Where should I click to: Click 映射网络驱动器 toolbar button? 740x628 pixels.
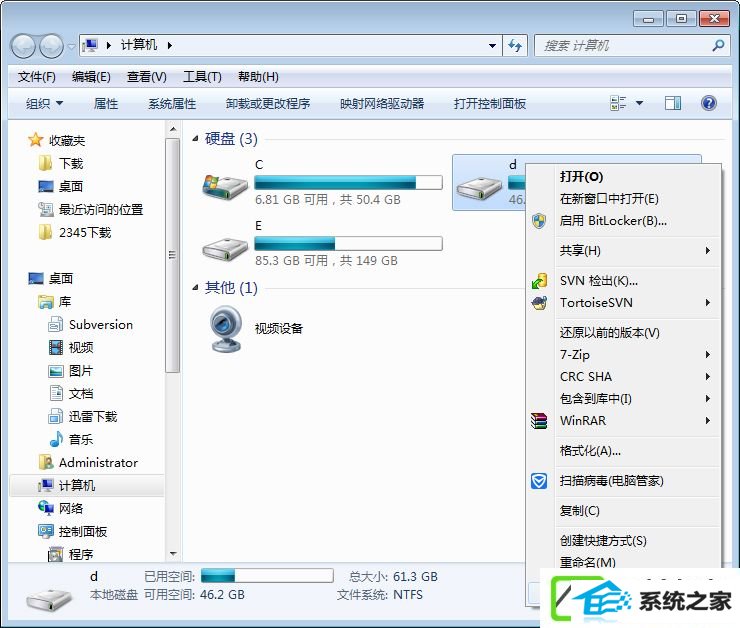pos(382,103)
